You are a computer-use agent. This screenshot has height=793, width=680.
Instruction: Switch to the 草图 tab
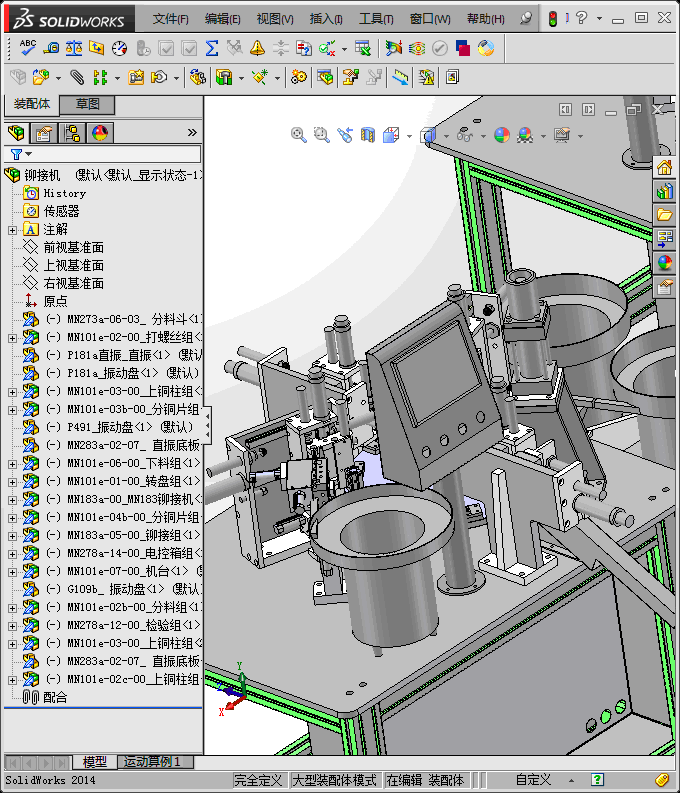coord(87,104)
